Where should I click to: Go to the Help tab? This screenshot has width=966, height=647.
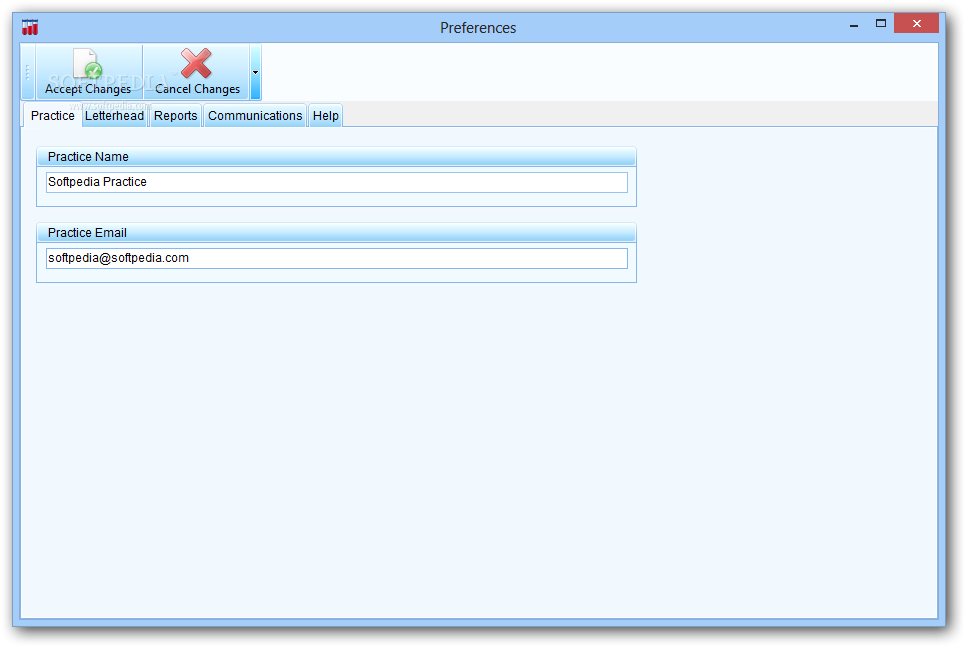(x=325, y=116)
